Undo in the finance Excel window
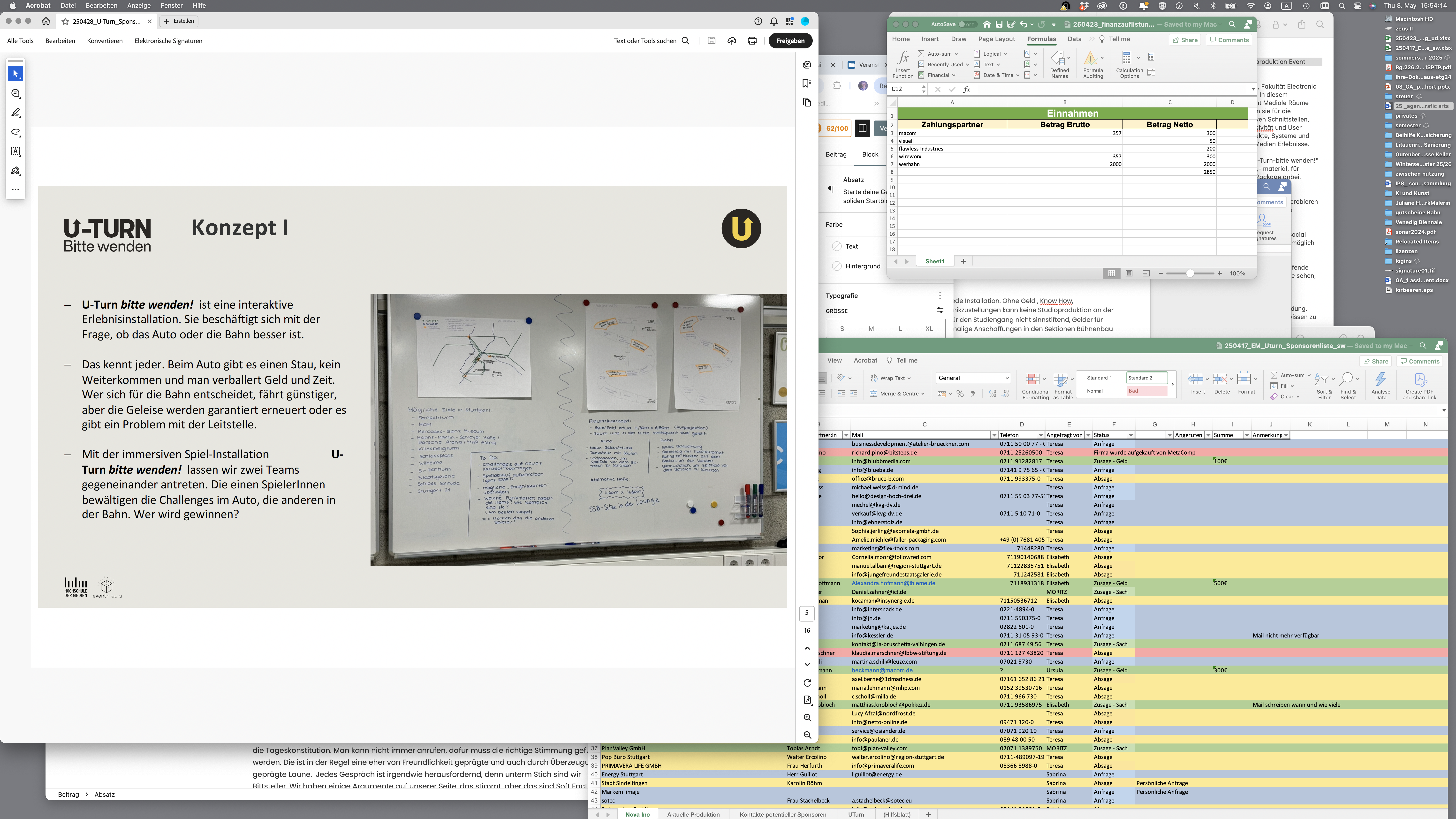The image size is (1456, 819). point(1024,24)
